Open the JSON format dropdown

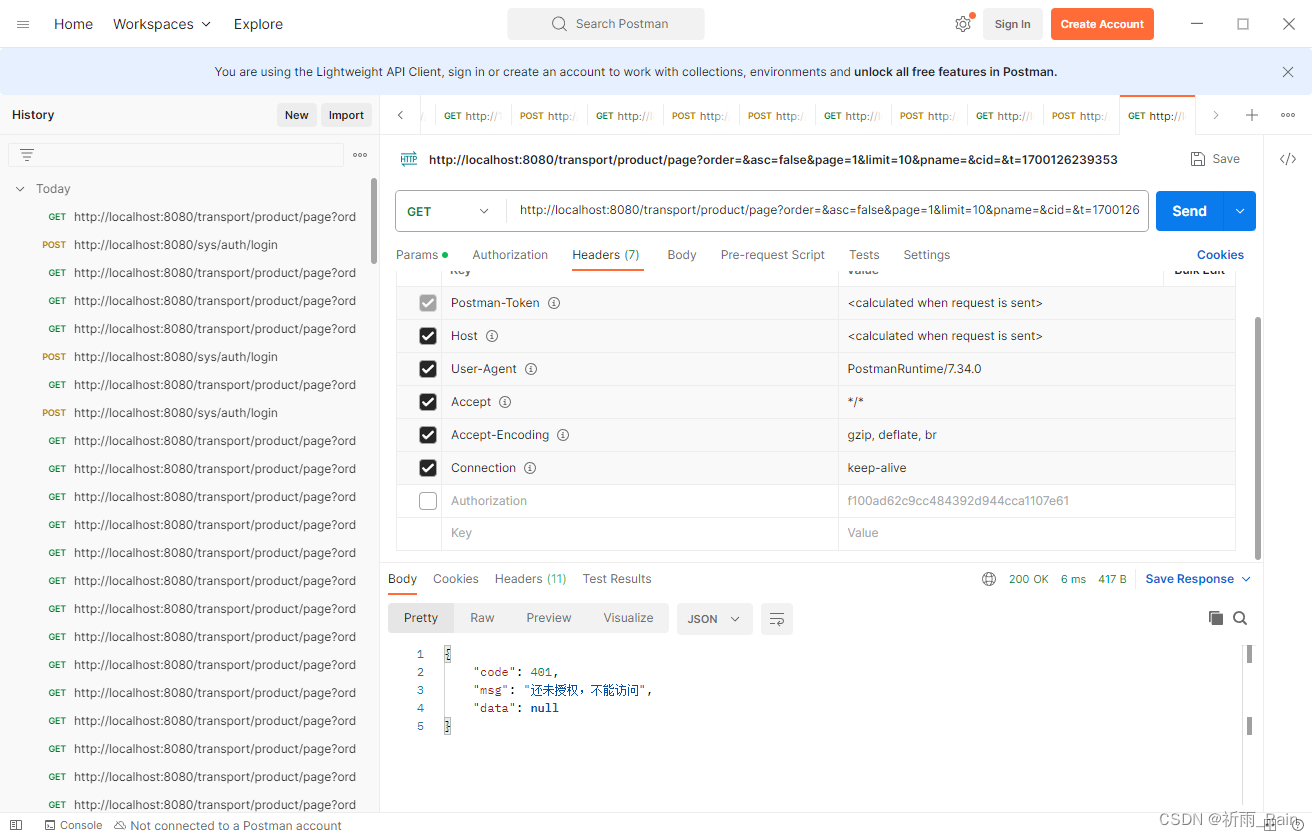point(714,619)
